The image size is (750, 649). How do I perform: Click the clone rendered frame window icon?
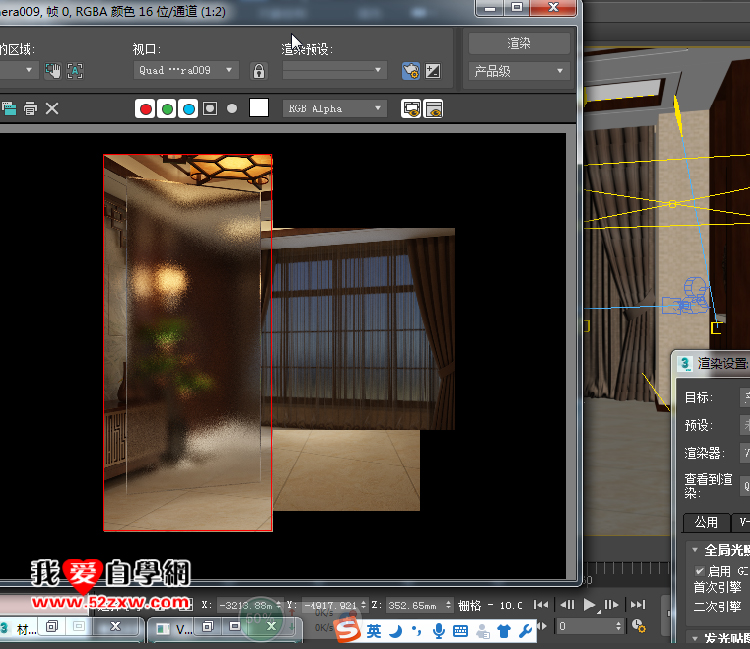(9, 109)
